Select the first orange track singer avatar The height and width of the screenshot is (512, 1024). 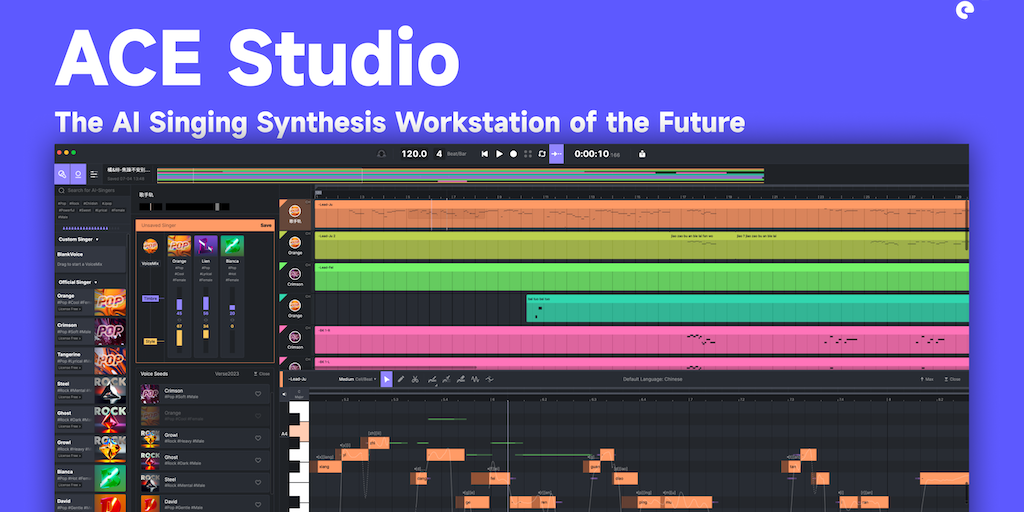tap(295, 210)
